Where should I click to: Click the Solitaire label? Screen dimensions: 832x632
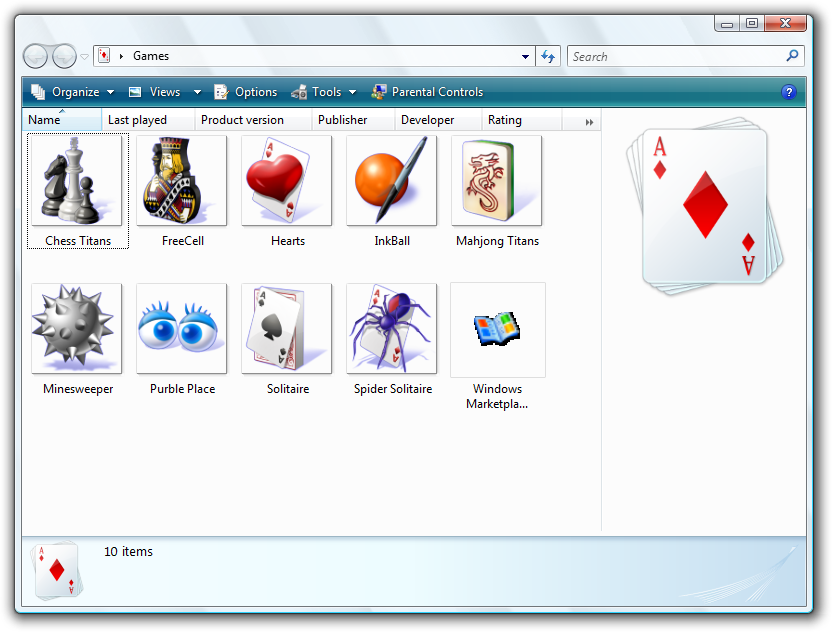288,389
